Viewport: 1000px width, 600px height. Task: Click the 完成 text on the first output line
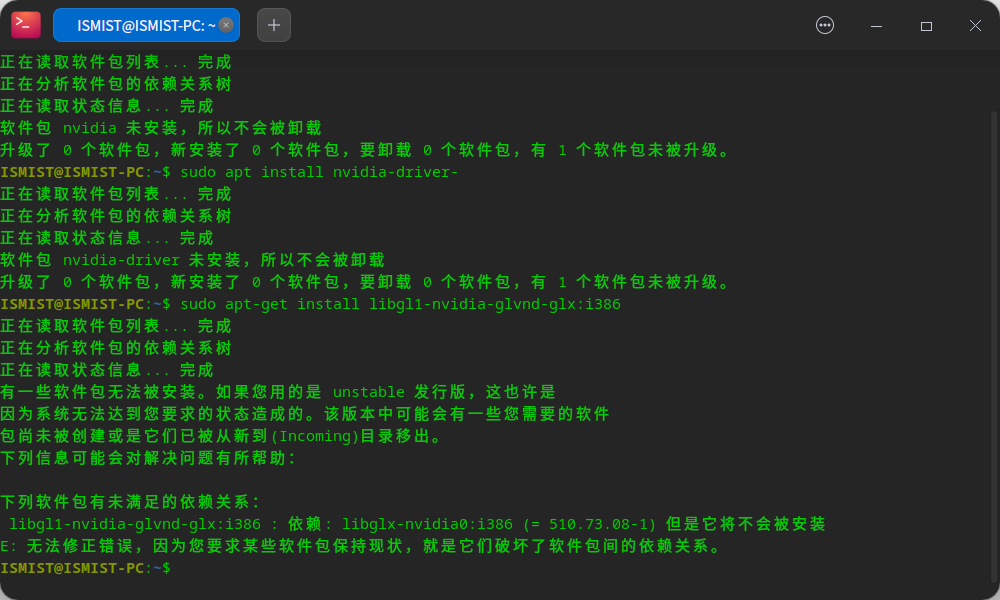(215, 61)
